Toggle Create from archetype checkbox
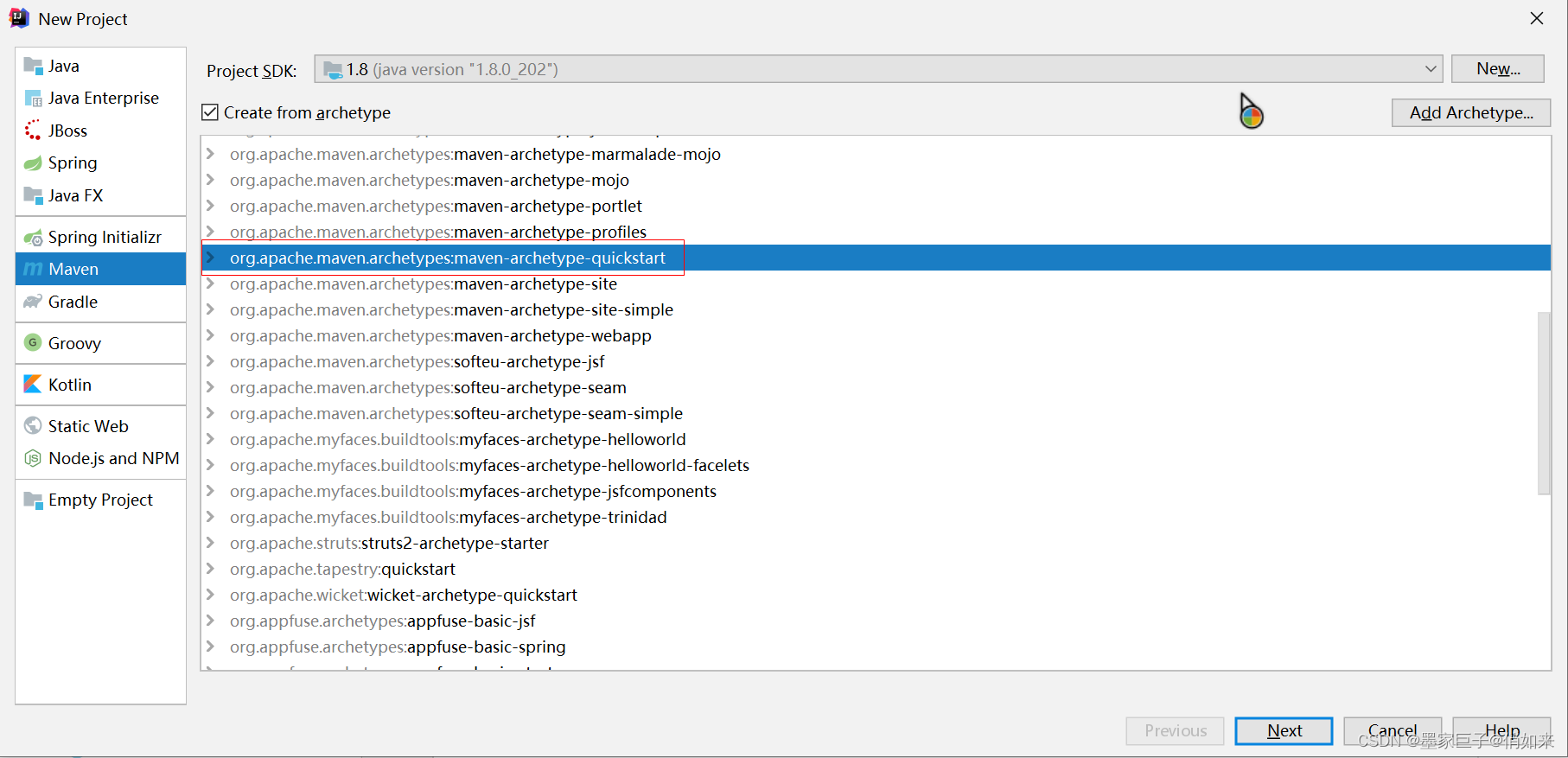 click(210, 112)
